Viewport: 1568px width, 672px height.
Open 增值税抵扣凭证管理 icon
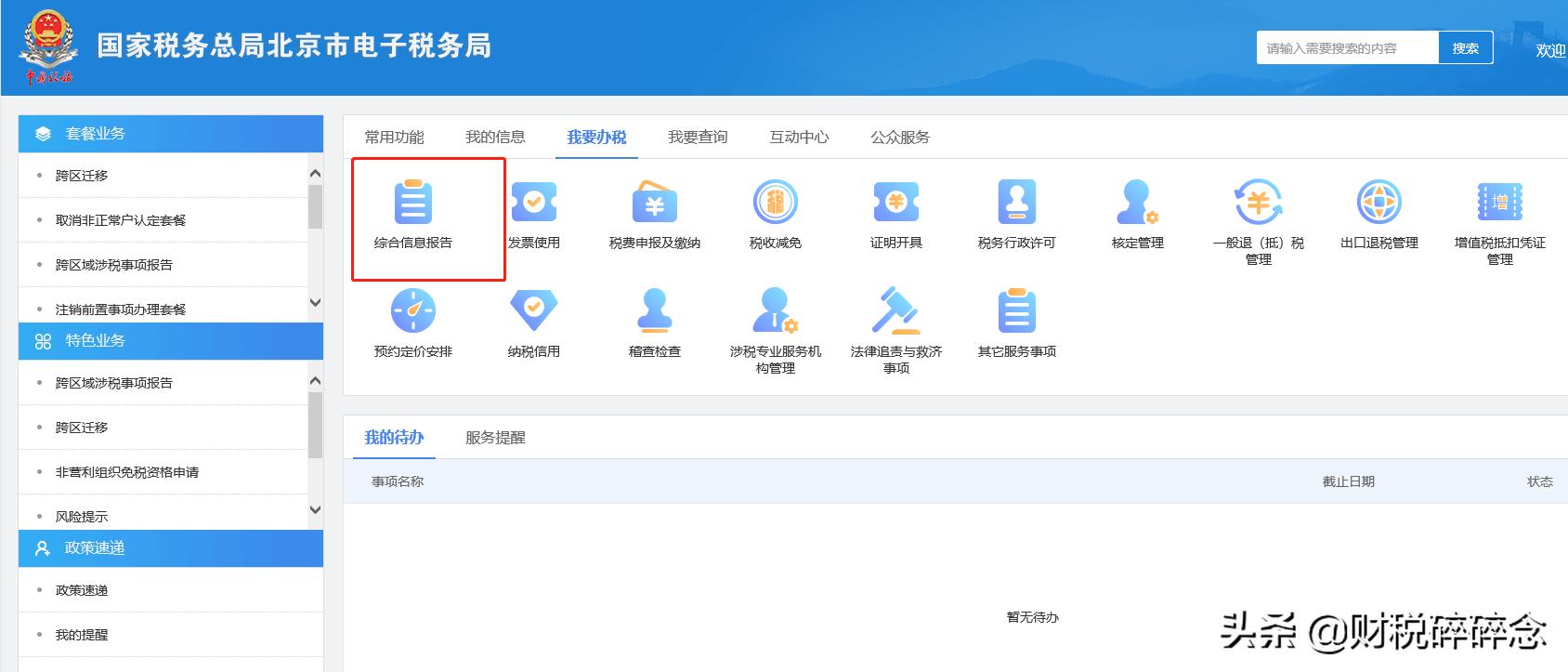tap(1500, 203)
